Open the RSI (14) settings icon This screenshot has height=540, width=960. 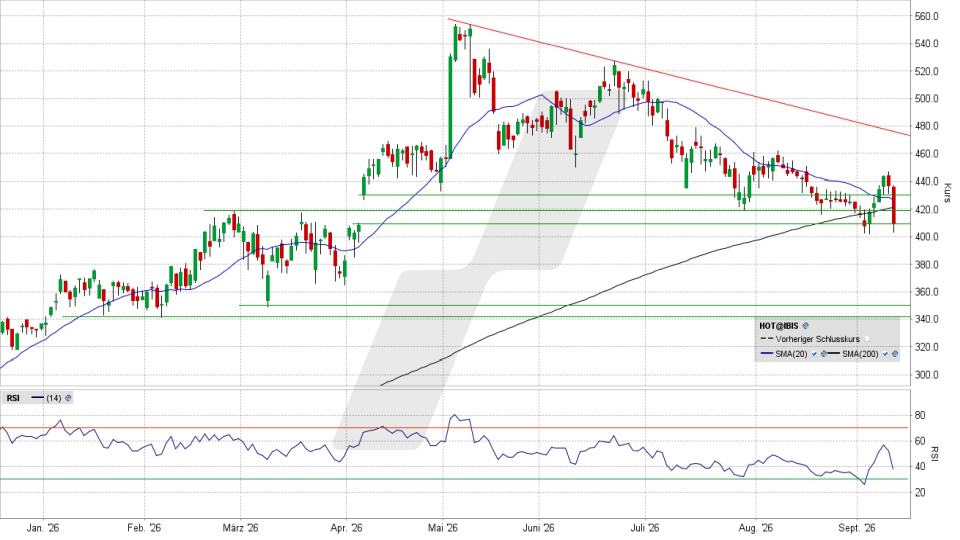pos(68,398)
